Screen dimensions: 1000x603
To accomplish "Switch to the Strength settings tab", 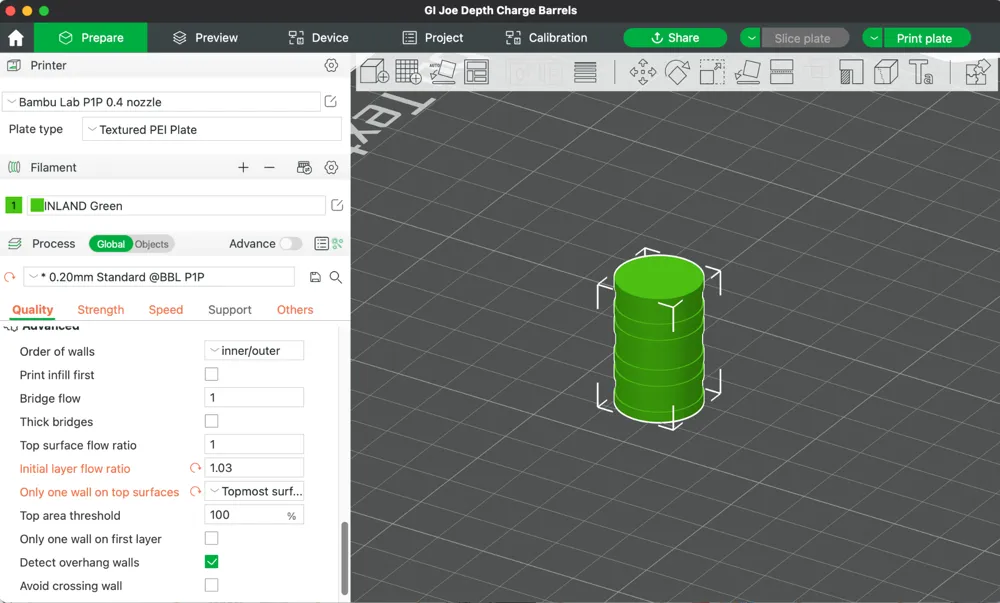I will coord(101,310).
